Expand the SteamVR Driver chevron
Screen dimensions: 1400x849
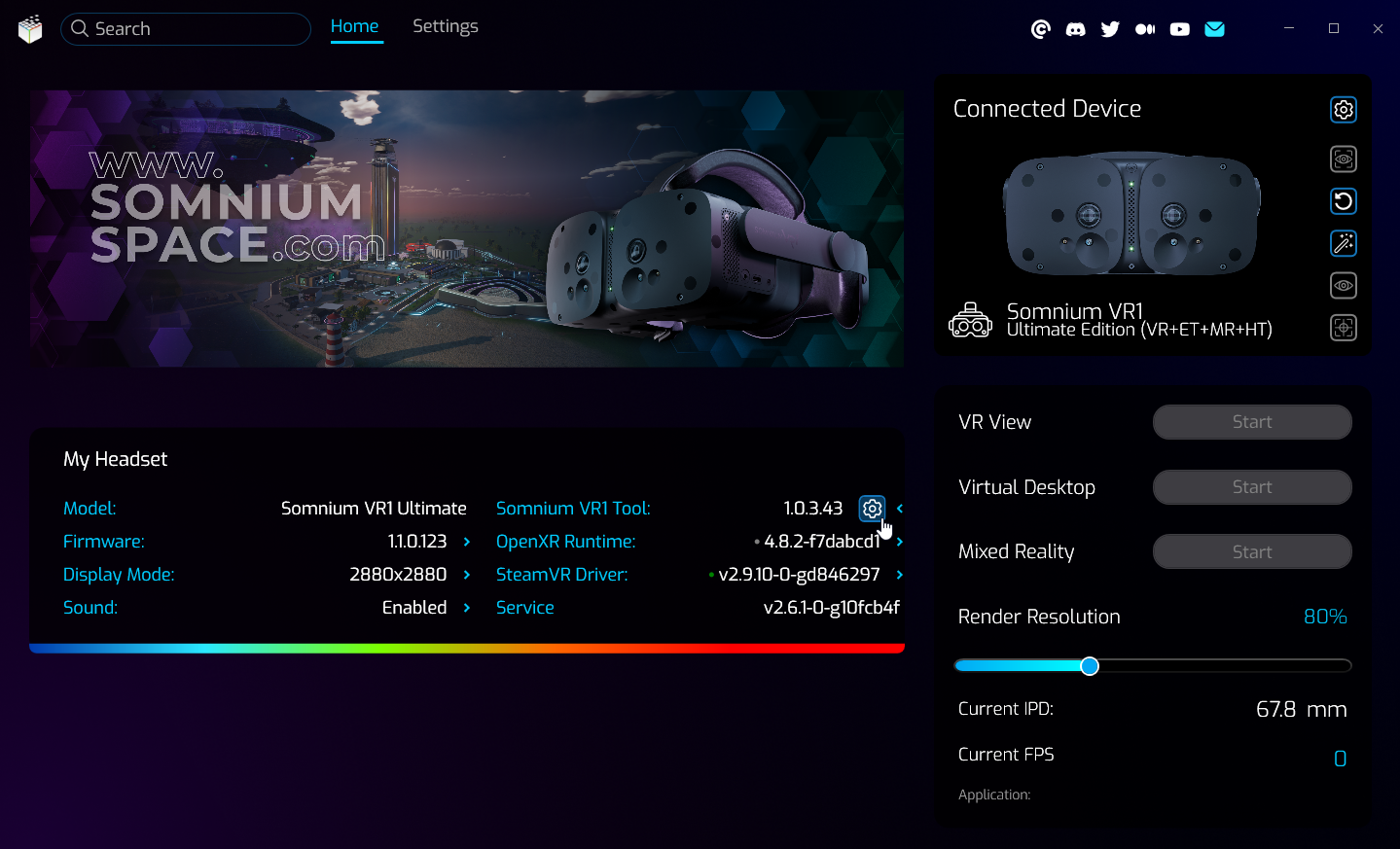tap(900, 575)
